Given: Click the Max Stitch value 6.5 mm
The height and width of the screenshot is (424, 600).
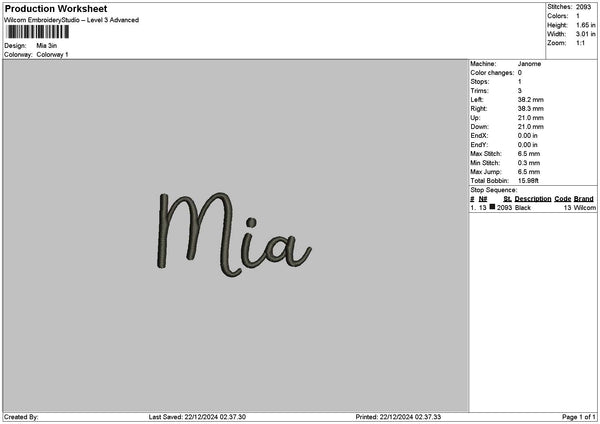Looking at the screenshot, I should (529, 154).
